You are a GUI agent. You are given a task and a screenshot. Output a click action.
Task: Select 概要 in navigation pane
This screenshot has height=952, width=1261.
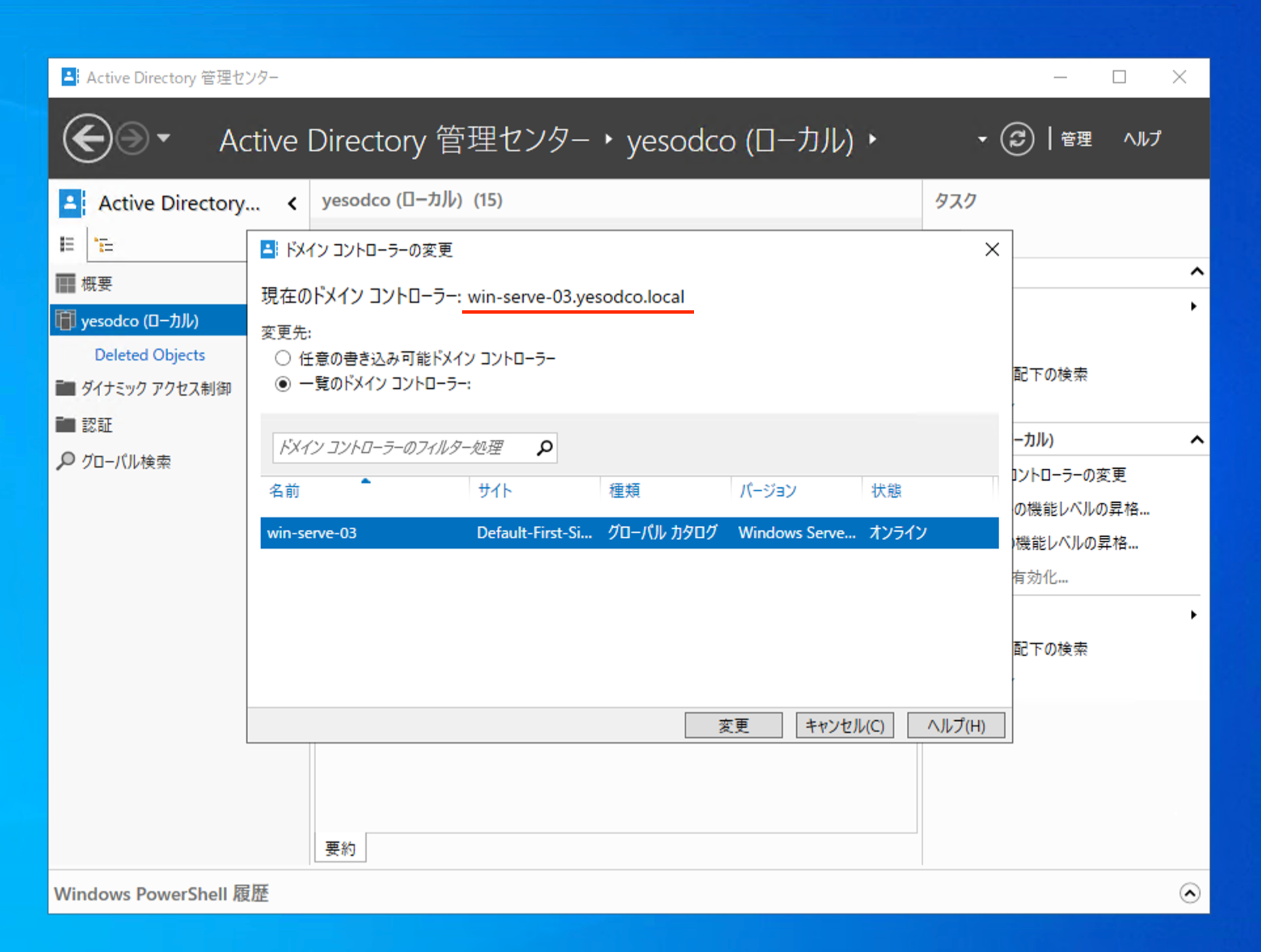97,284
